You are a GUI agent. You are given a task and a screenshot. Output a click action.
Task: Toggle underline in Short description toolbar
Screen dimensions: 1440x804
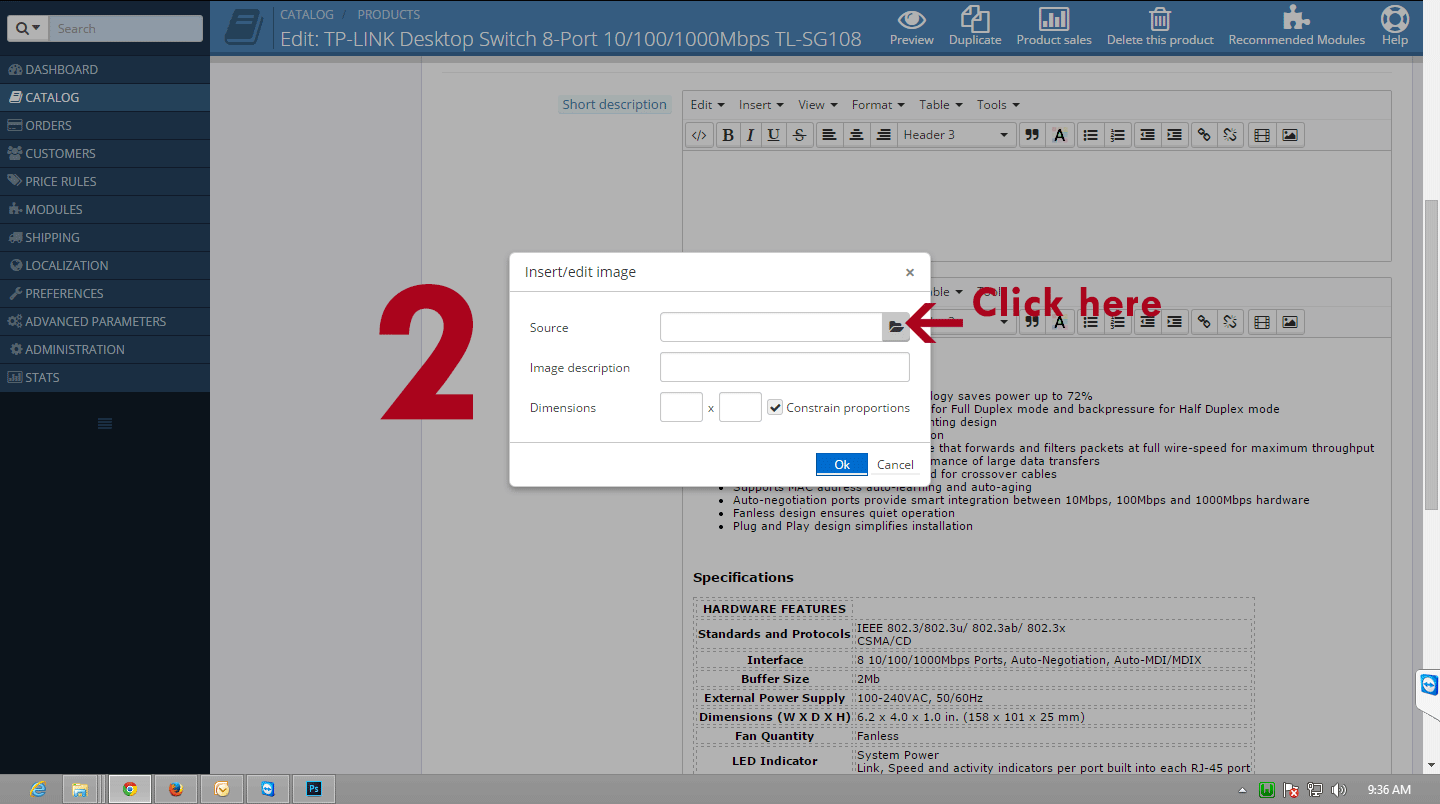pyautogui.click(x=773, y=135)
